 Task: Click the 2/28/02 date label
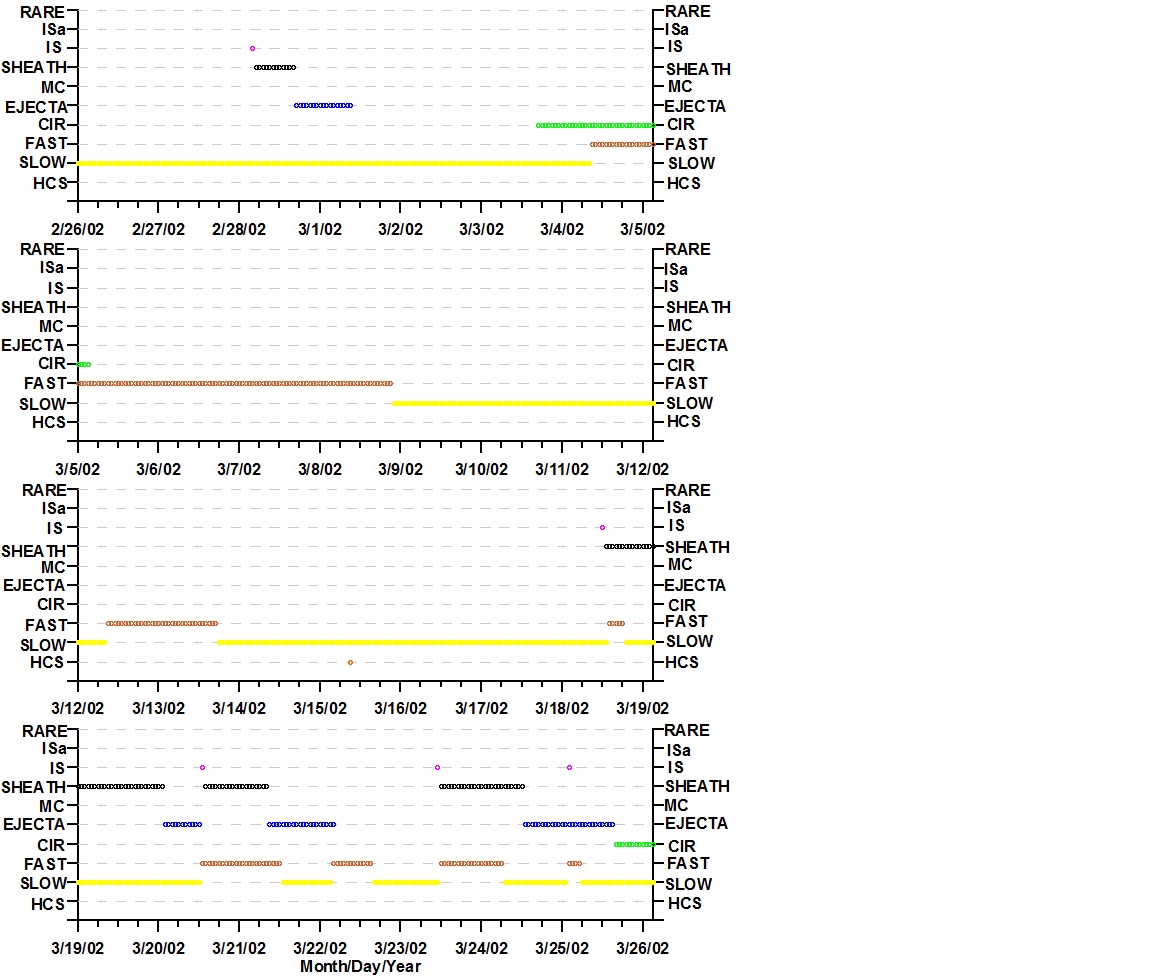(239, 230)
